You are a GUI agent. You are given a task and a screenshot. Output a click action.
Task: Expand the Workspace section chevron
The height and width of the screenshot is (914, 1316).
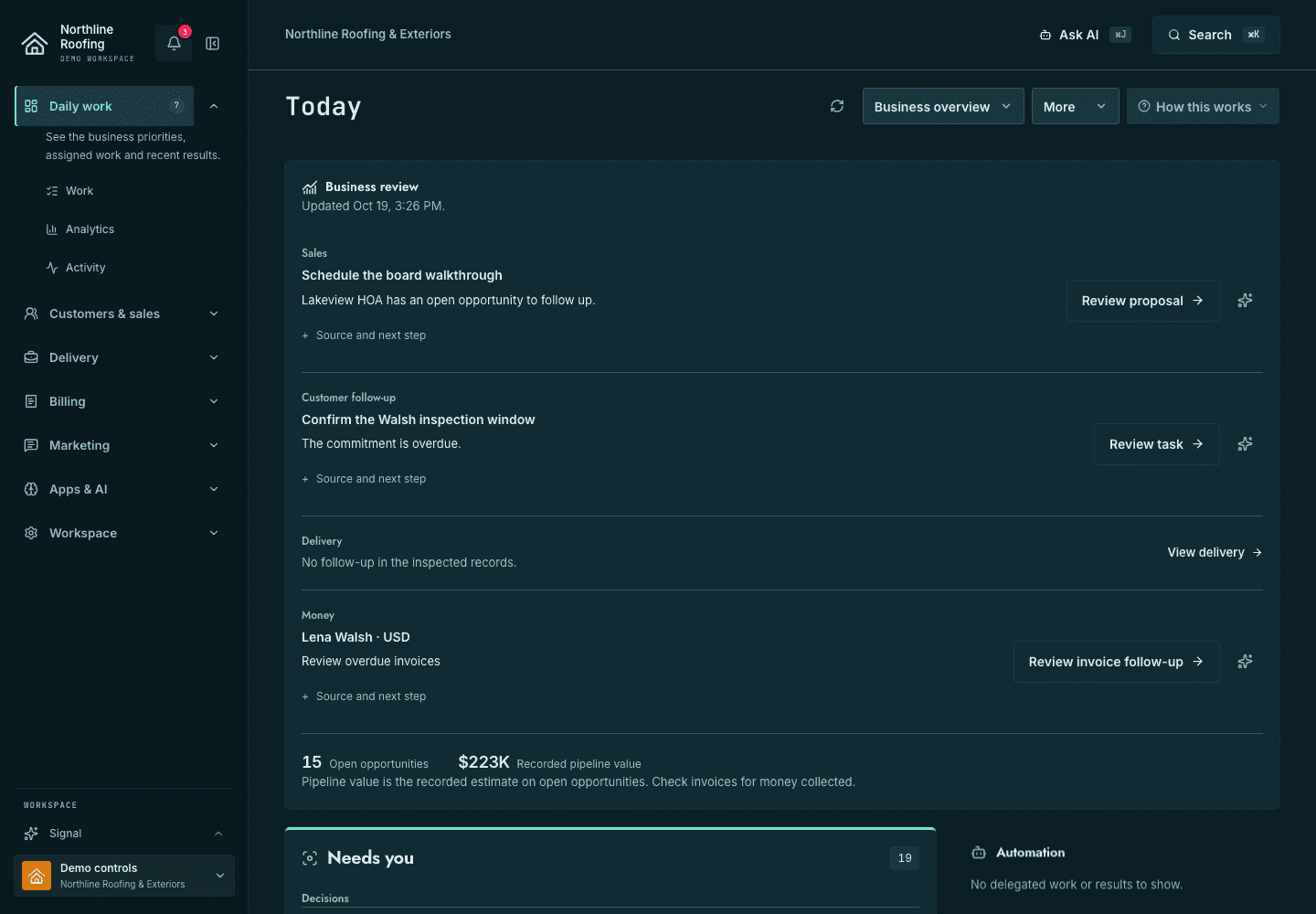click(214, 533)
